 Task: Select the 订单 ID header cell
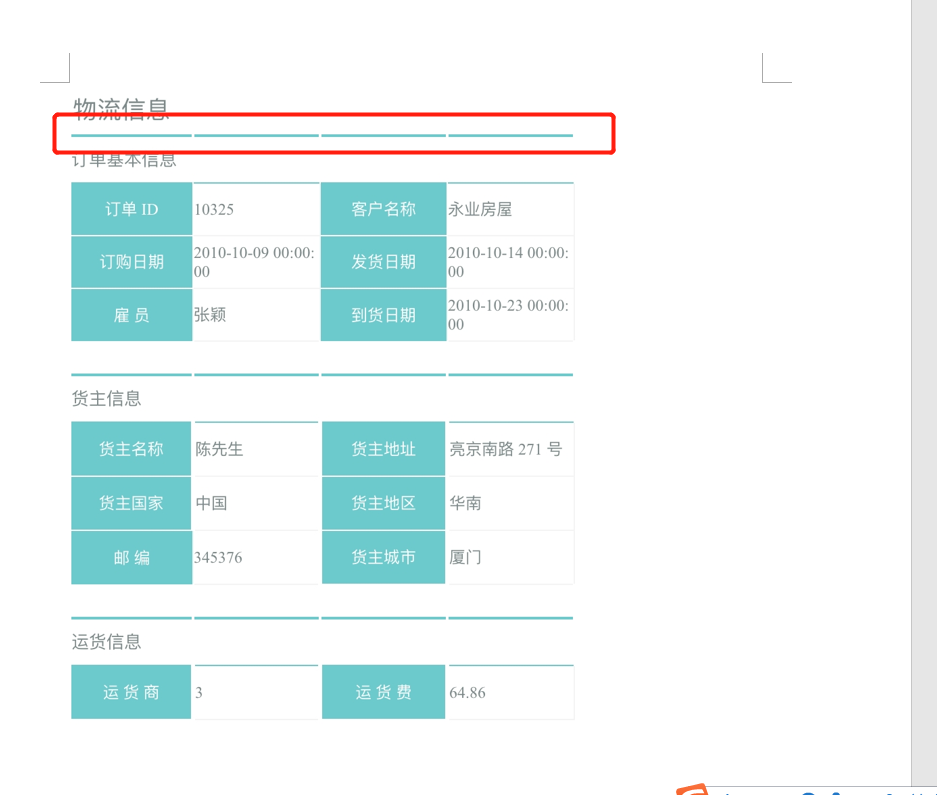(x=131, y=209)
